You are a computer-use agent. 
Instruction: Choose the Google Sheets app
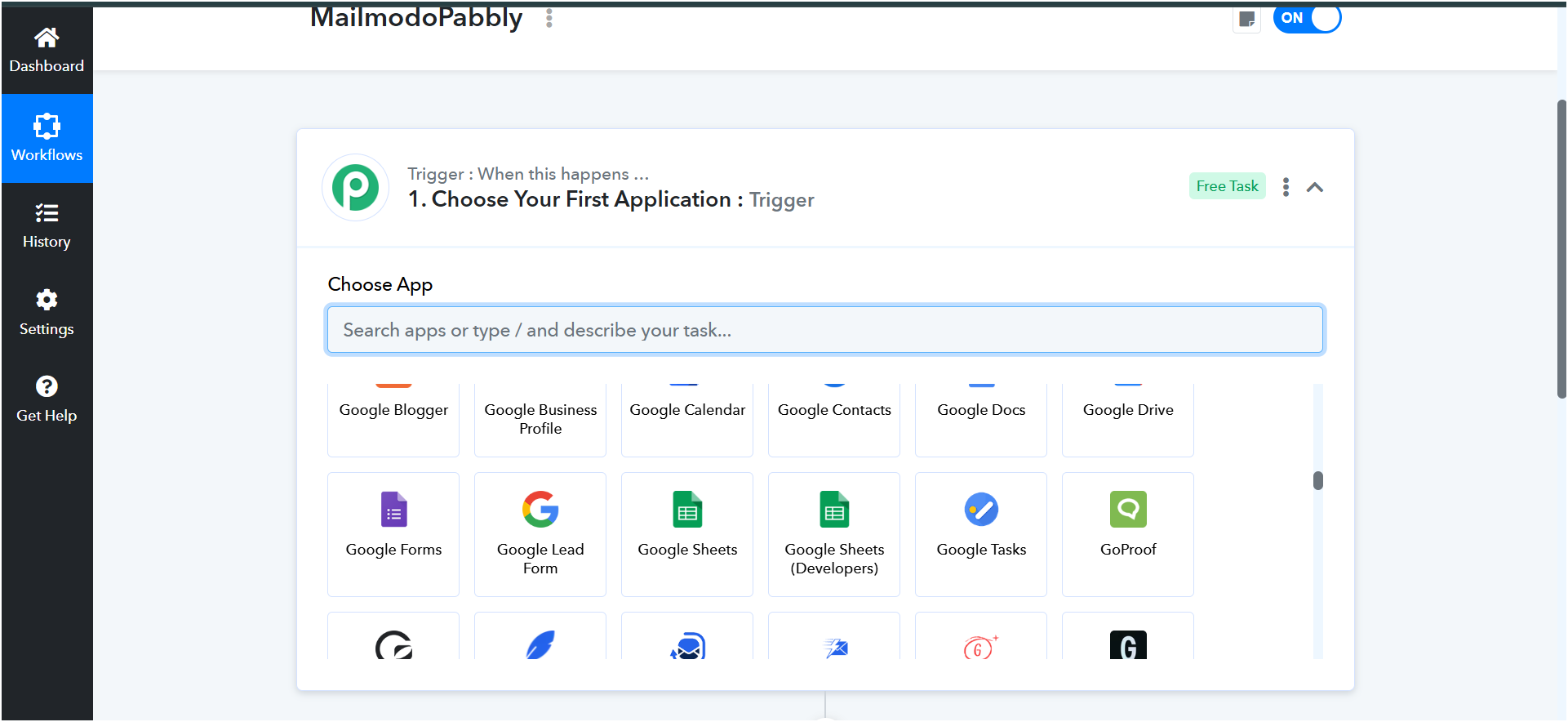[x=687, y=534]
